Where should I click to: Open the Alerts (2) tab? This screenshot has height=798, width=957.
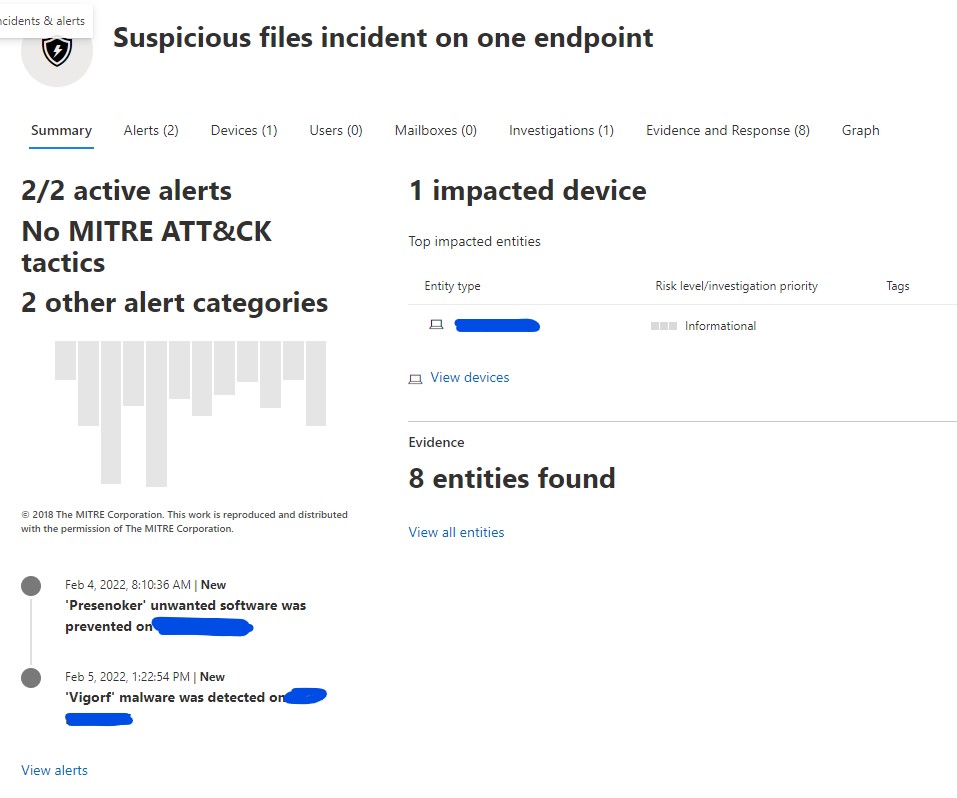click(x=151, y=130)
